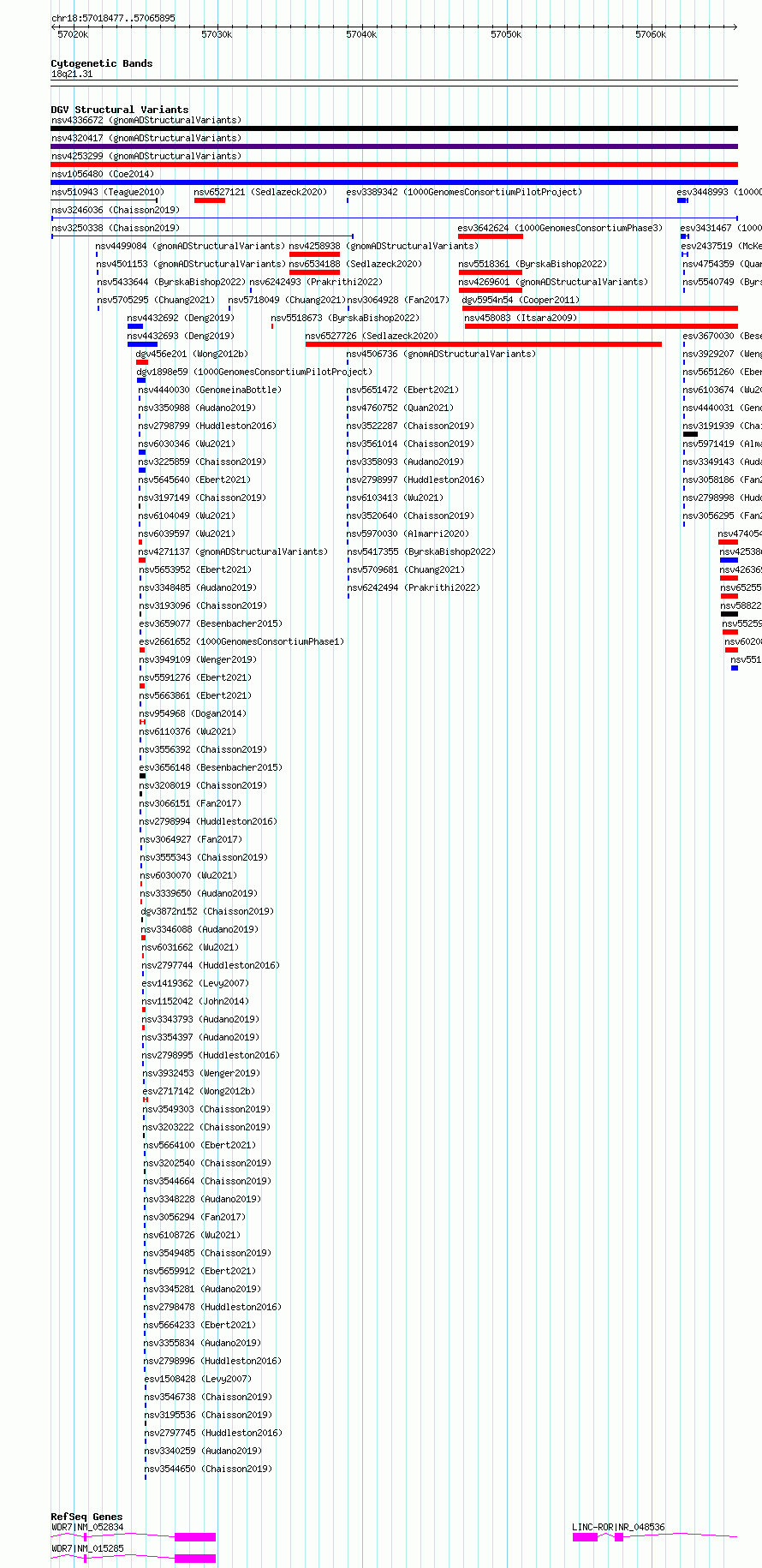Image resolution: width=762 pixels, height=1568 pixels.
Task: Click nsv954968 (Dogan2014) label
Action: 193,713
